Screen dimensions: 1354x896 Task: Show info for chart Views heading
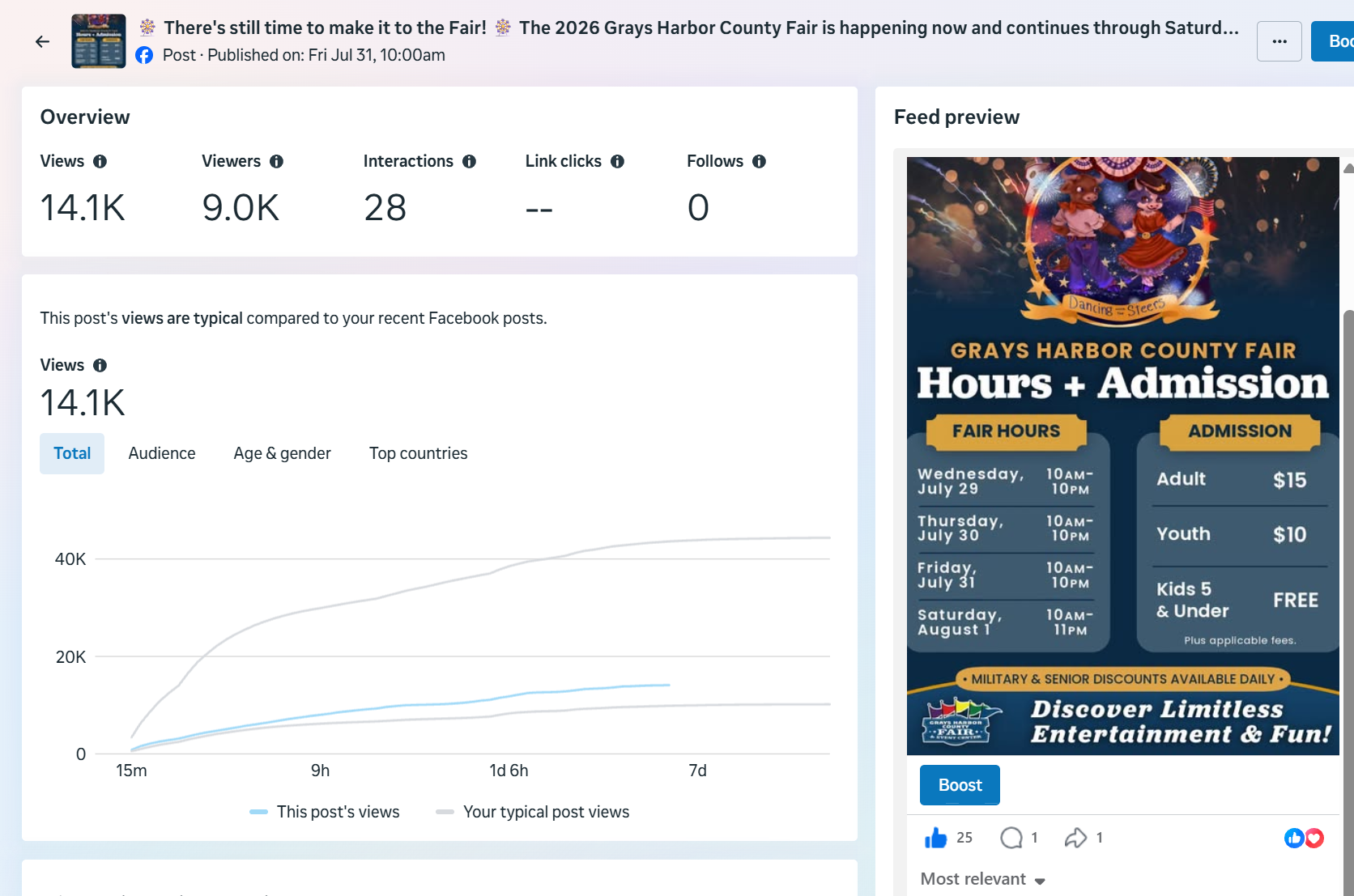(x=100, y=365)
